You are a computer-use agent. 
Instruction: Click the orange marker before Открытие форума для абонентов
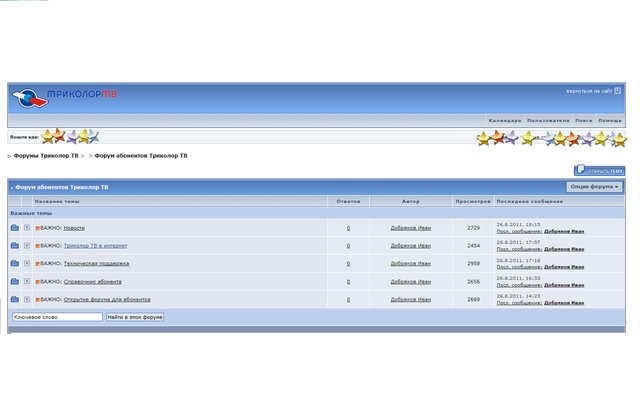38,300
